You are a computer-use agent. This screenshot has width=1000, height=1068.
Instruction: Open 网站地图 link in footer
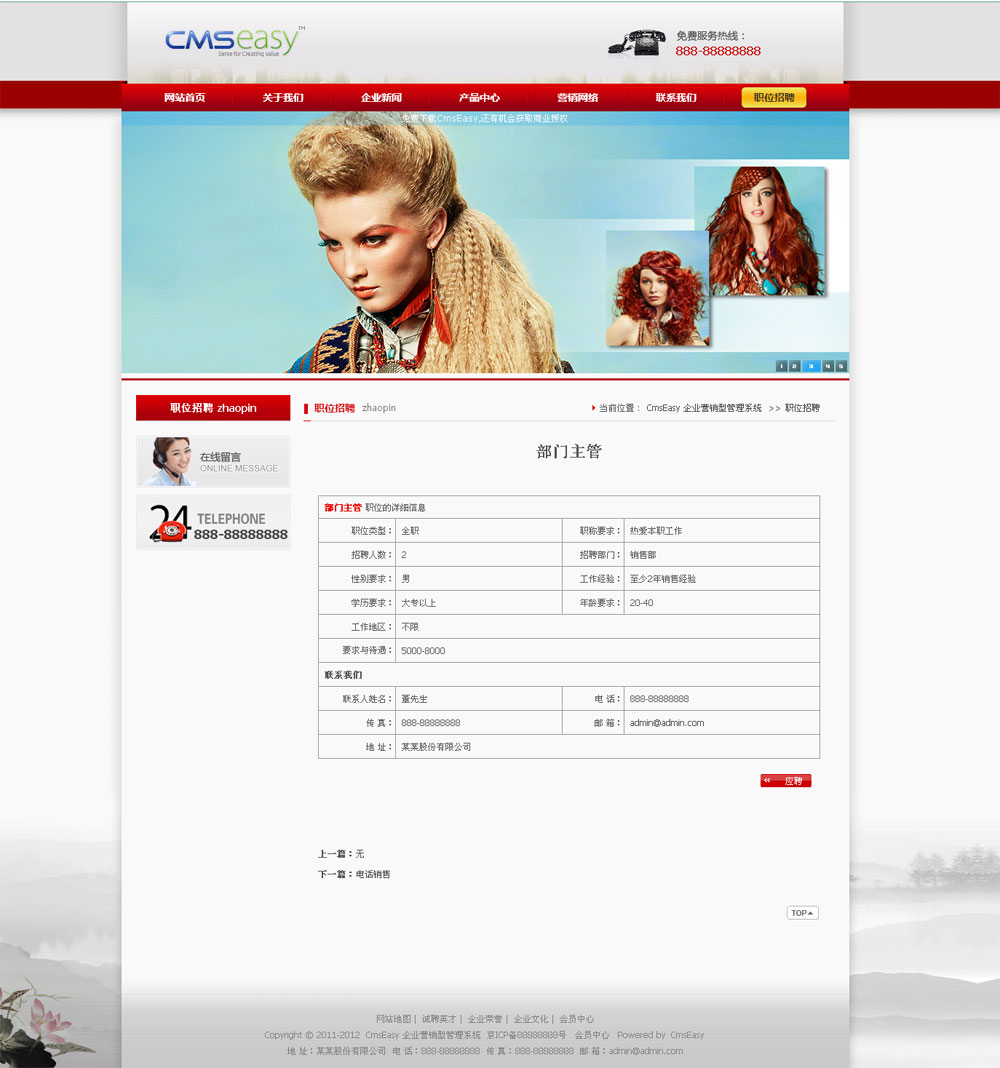(394, 1019)
